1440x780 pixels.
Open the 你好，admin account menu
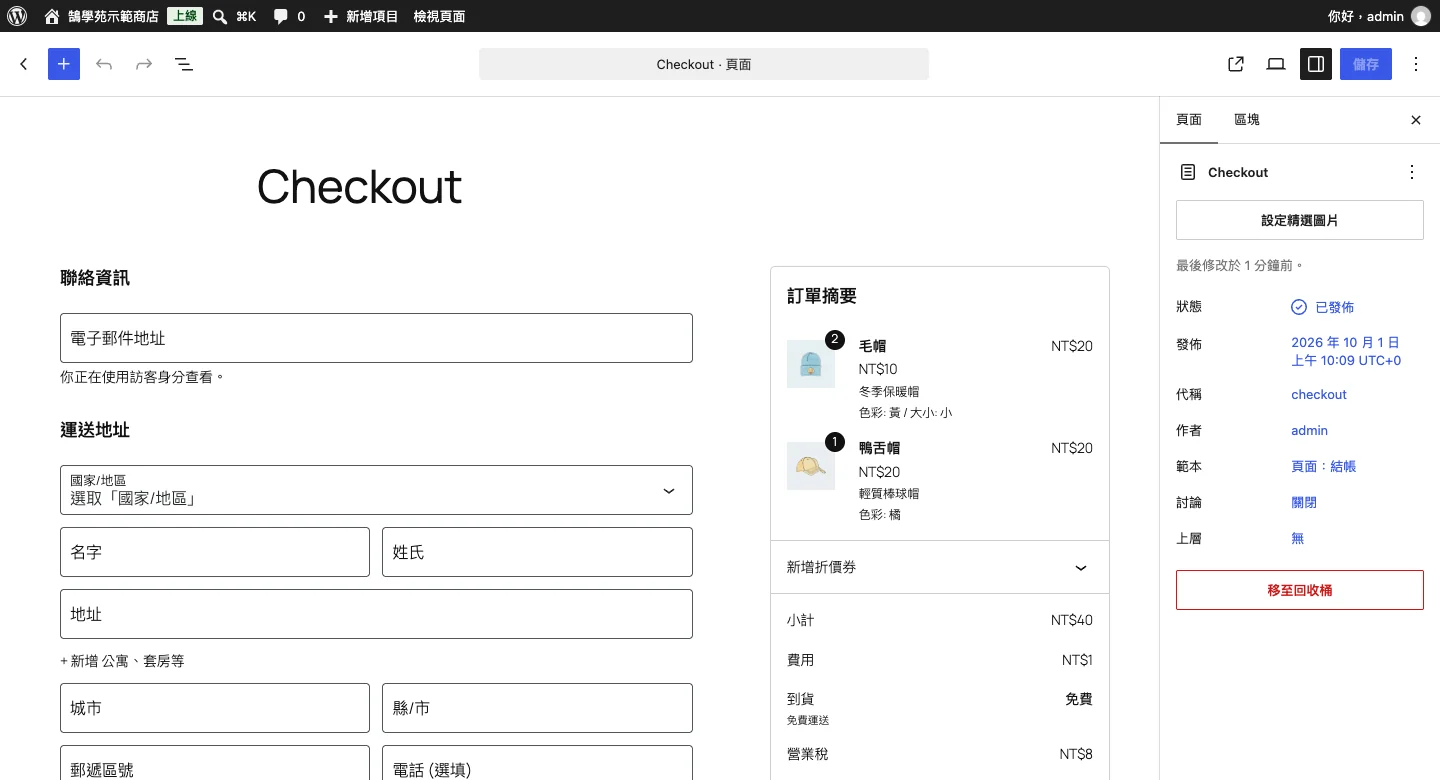coord(1379,16)
